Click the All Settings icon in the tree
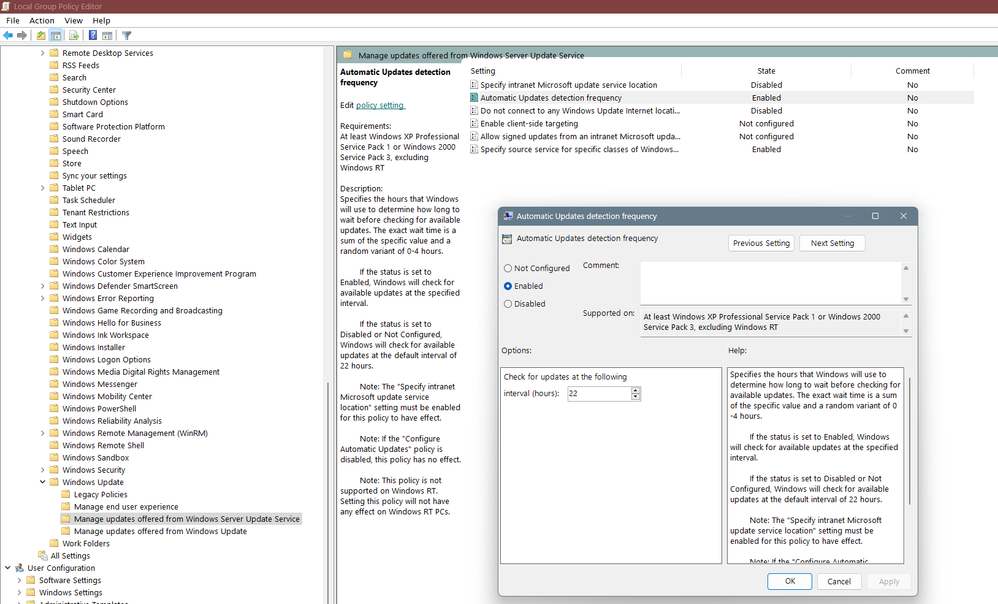 [x=43, y=556]
